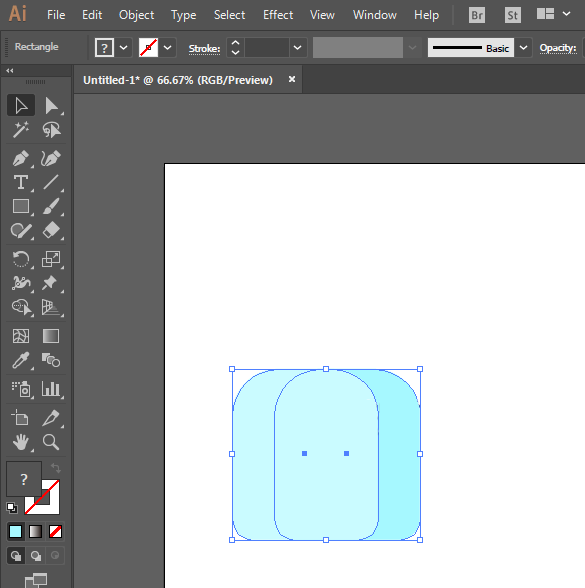585x588 pixels.
Task: Click the Opacity label link
Action: click(x=558, y=48)
